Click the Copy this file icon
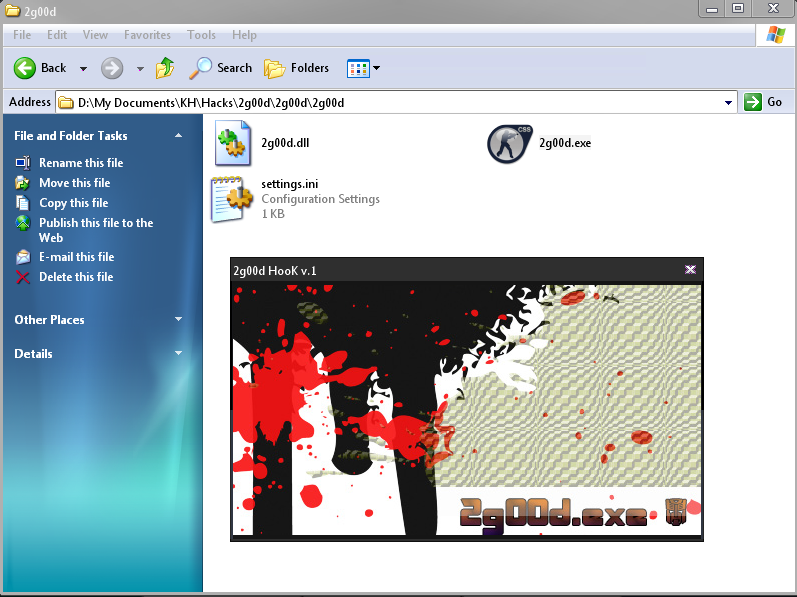 23,203
